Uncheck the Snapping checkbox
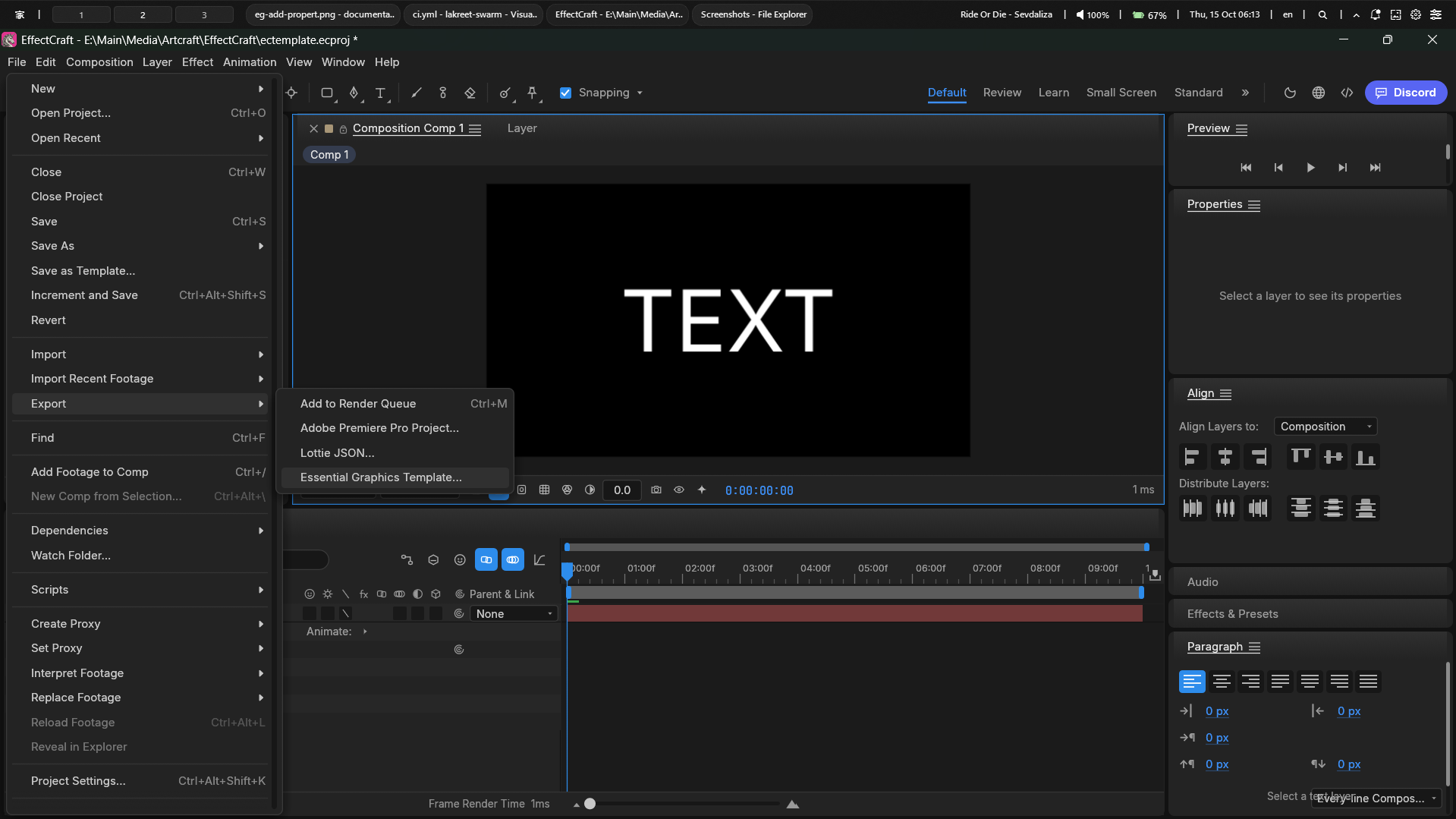 coord(565,93)
